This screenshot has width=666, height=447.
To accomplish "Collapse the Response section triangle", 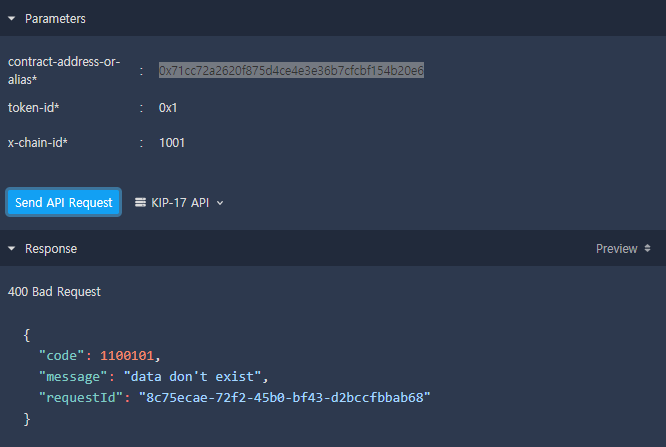I will tap(12, 249).
